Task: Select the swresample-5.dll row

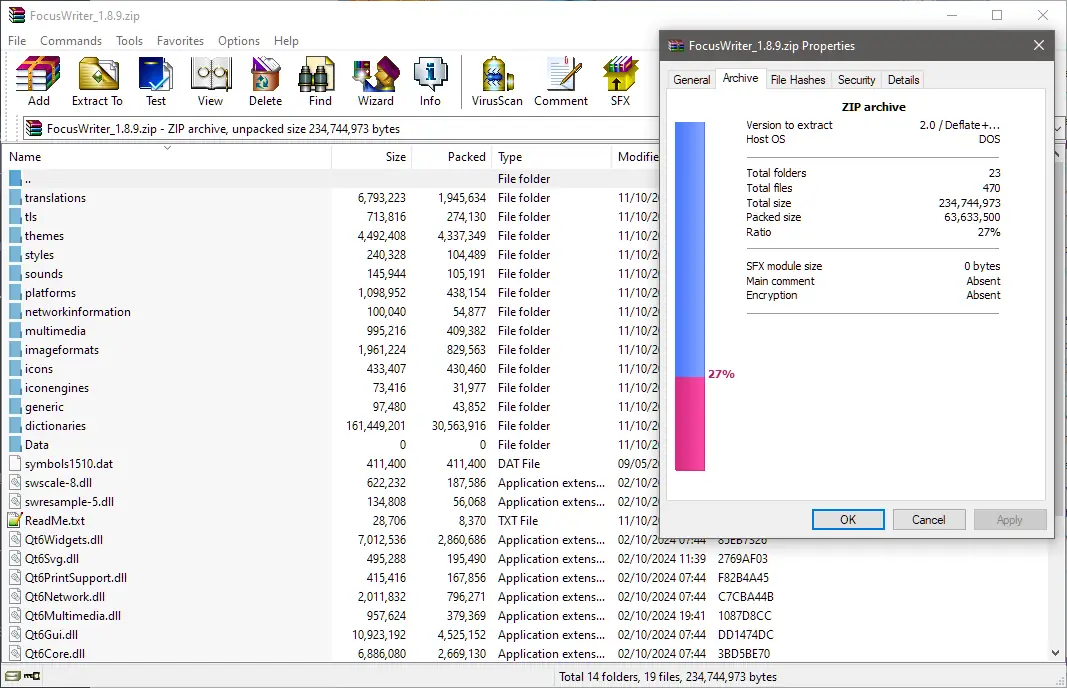Action: (331, 502)
